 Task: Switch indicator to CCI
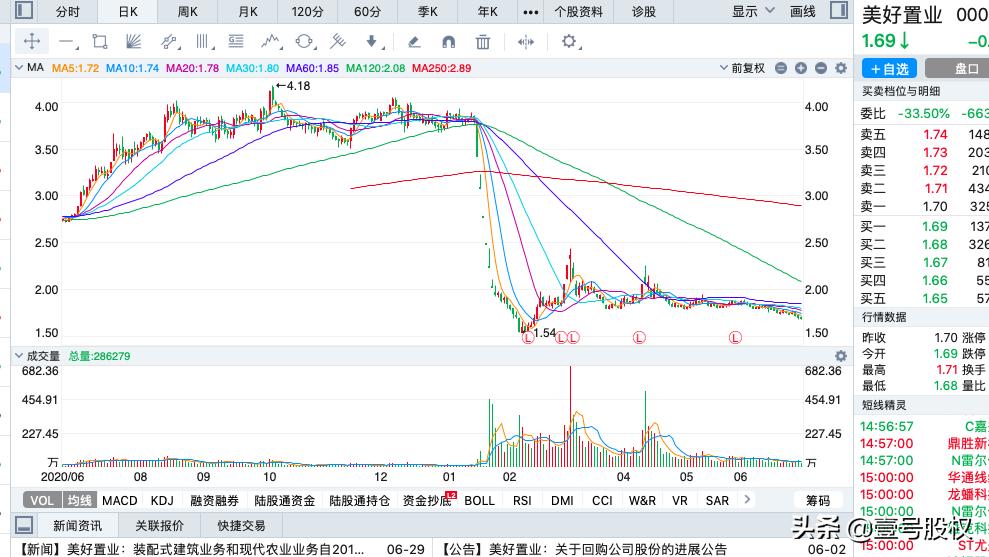602,500
